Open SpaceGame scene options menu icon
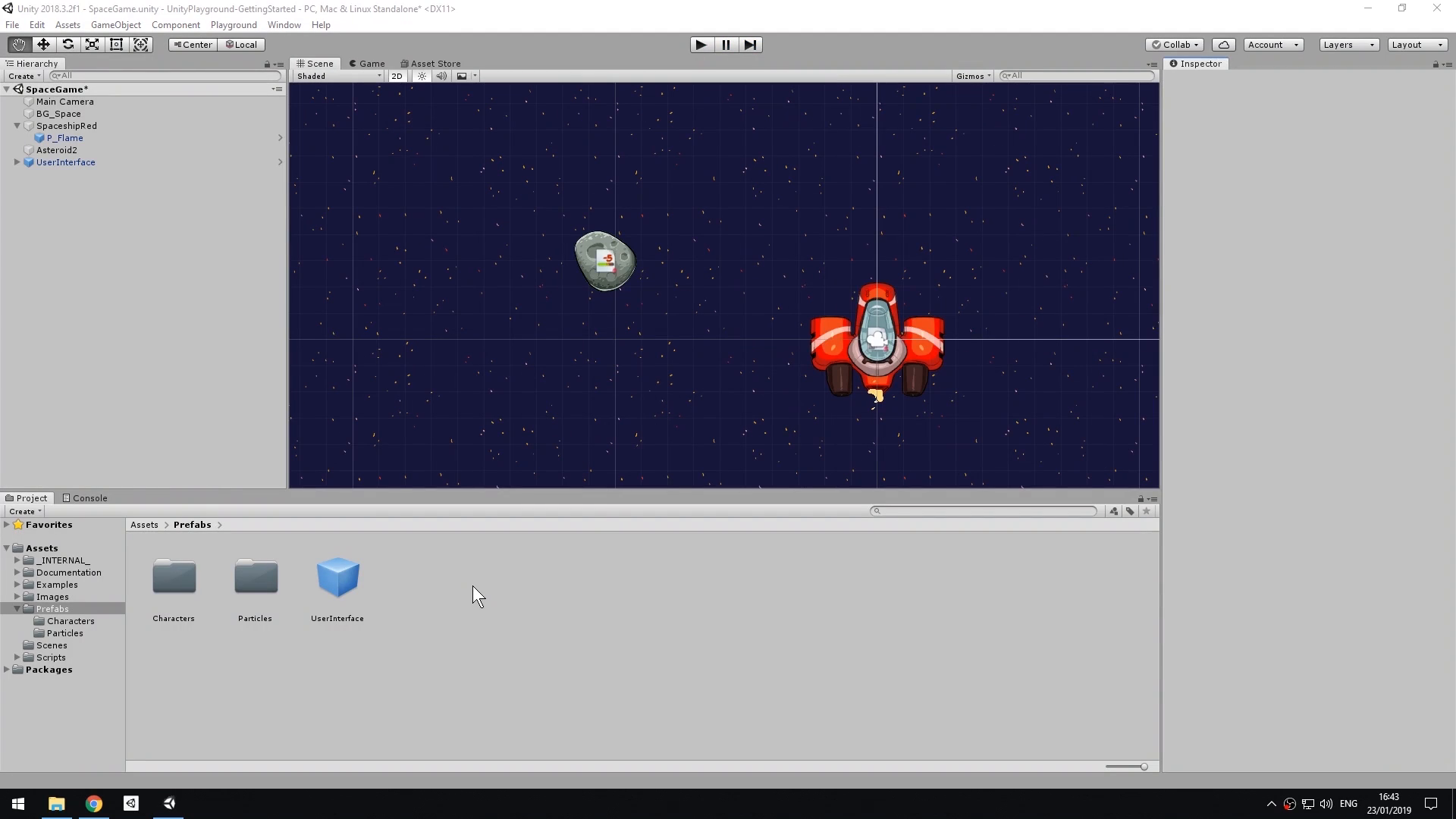This screenshot has width=1456, height=819. tap(278, 89)
